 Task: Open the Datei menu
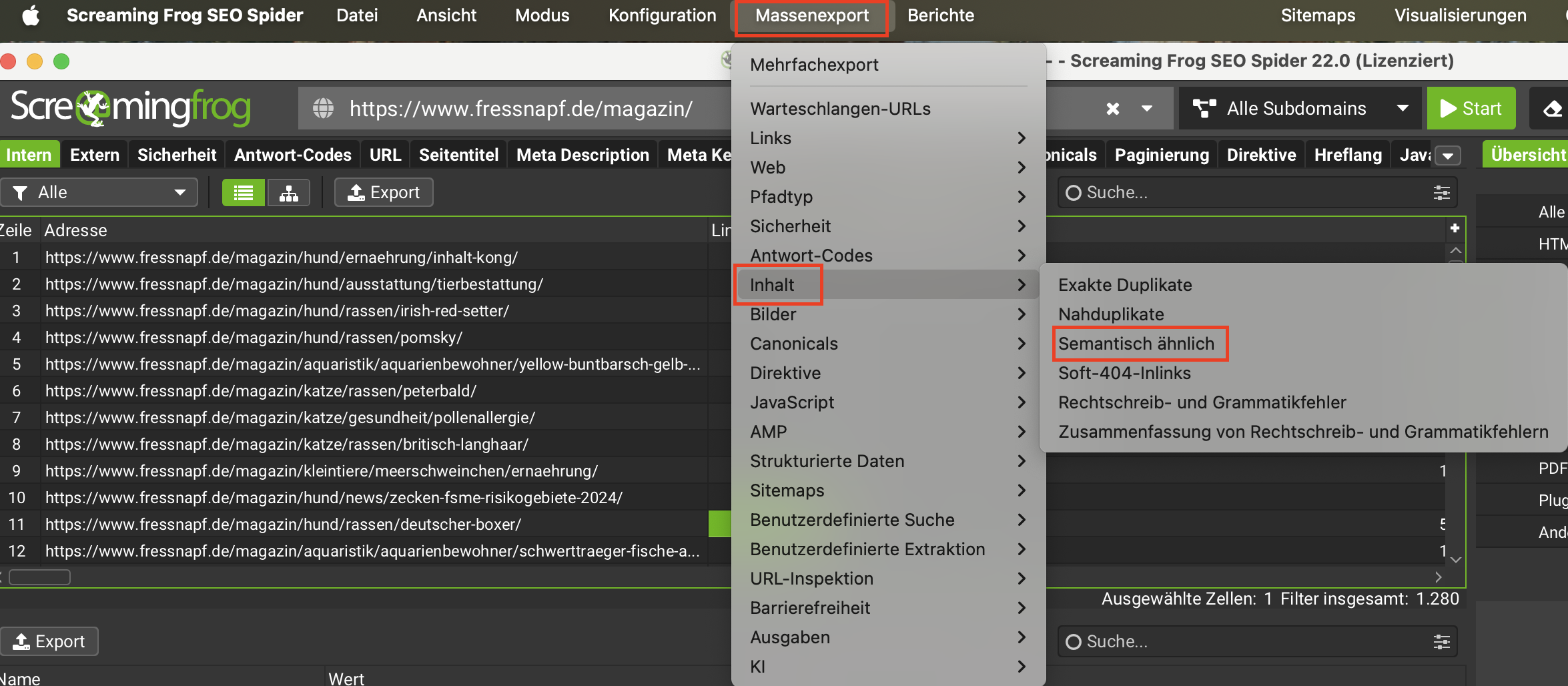[357, 15]
